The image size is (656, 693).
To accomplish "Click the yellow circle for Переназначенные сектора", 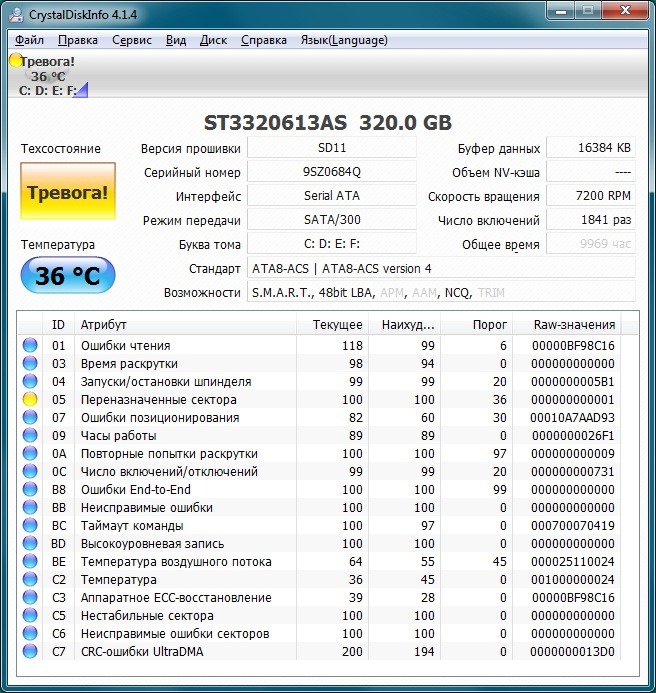I will click(30, 400).
